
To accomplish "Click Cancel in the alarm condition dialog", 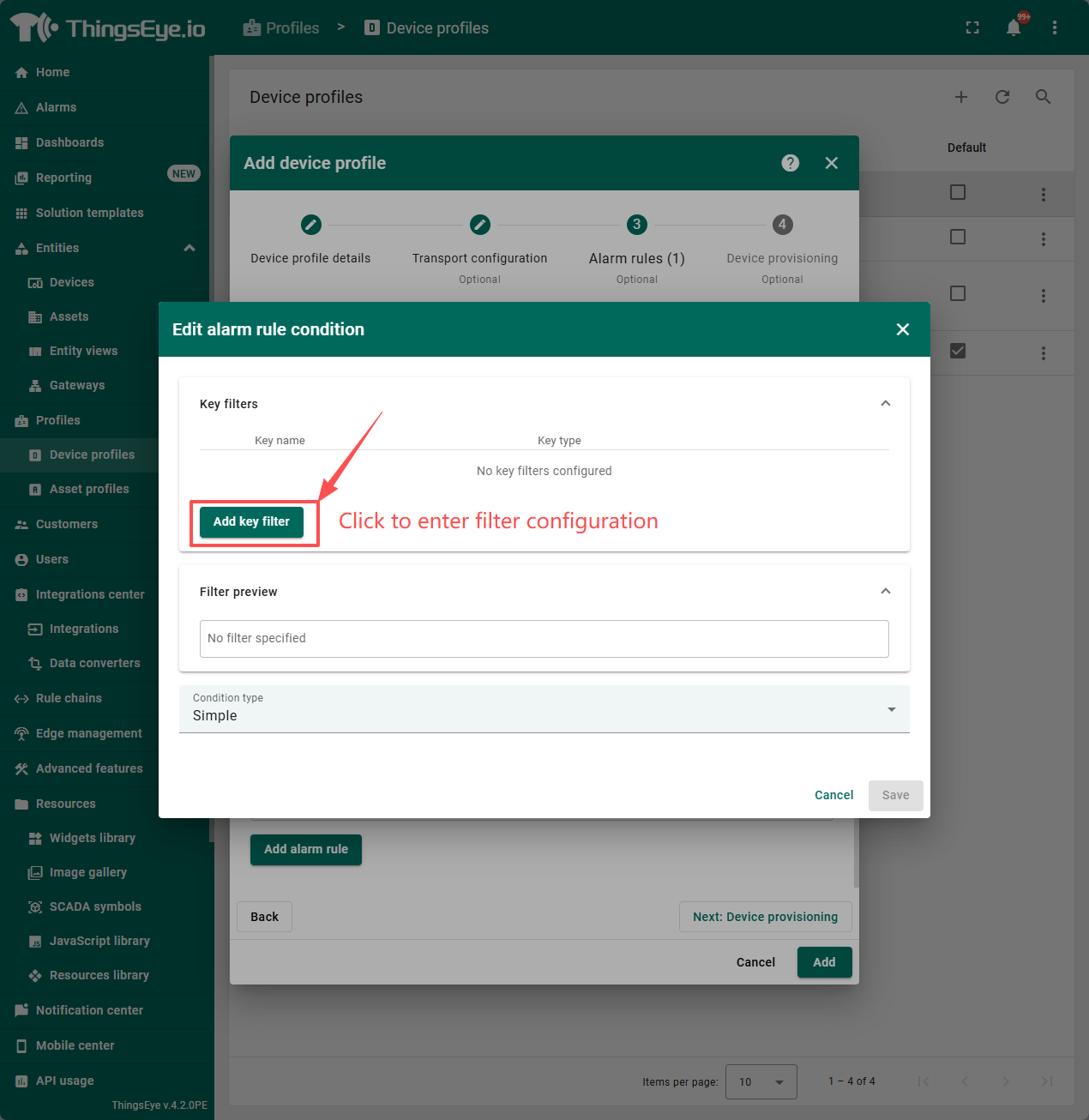I will pyautogui.click(x=833, y=795).
